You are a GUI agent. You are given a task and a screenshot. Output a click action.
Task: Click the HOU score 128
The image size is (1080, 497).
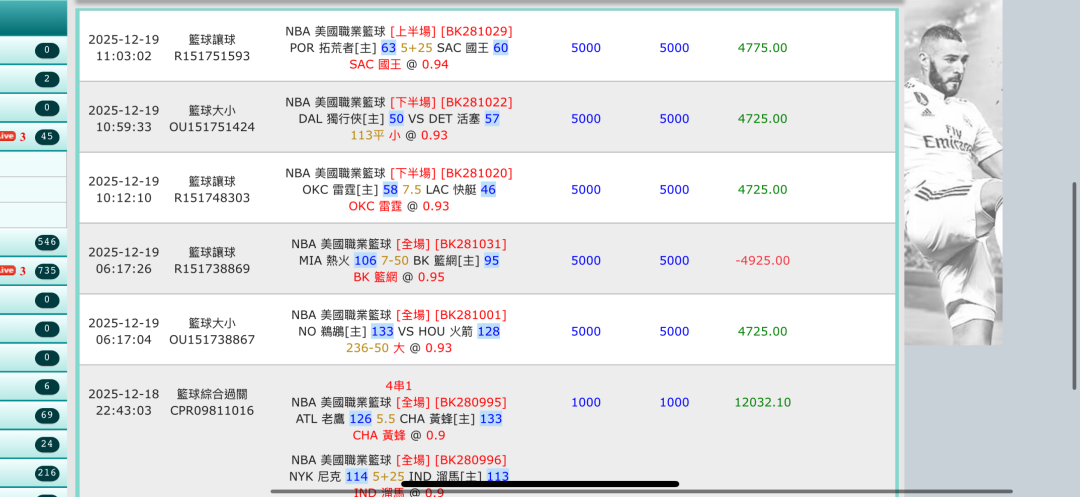[488, 332]
